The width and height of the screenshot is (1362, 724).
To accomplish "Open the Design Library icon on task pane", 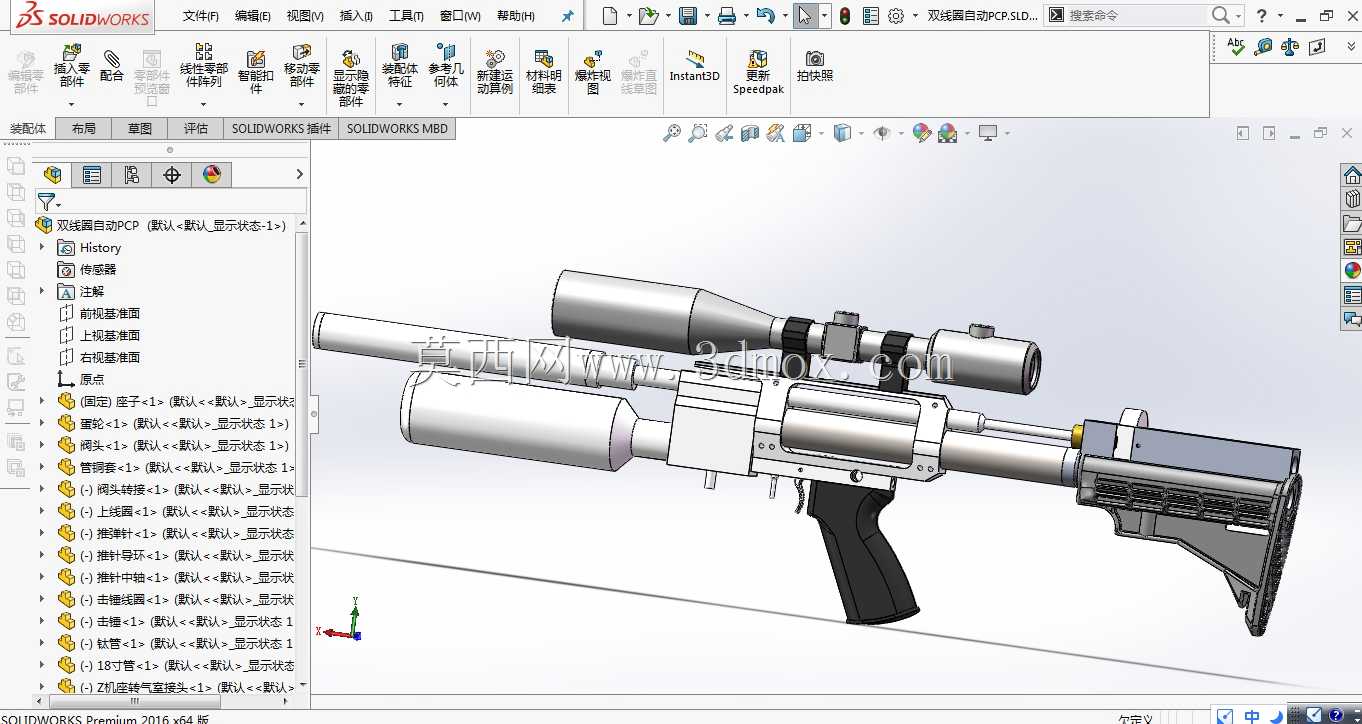I will pyautogui.click(x=1352, y=199).
